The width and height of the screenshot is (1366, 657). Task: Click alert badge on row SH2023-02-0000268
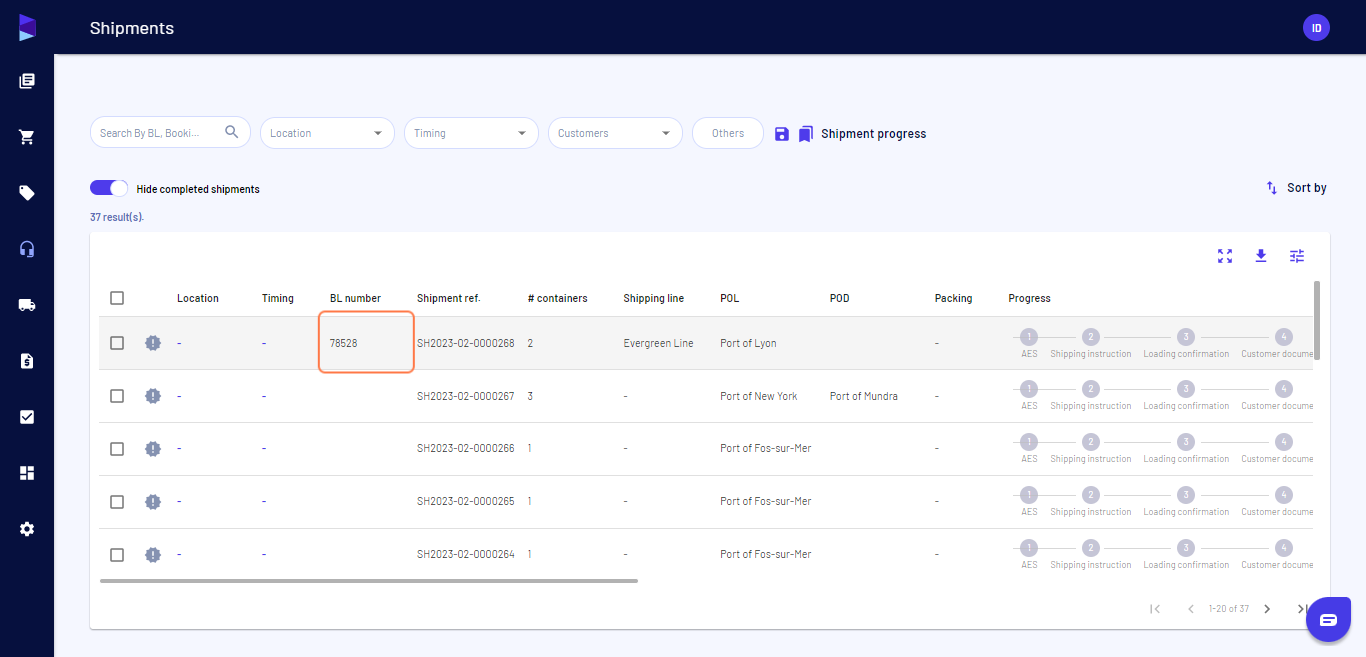pos(153,343)
